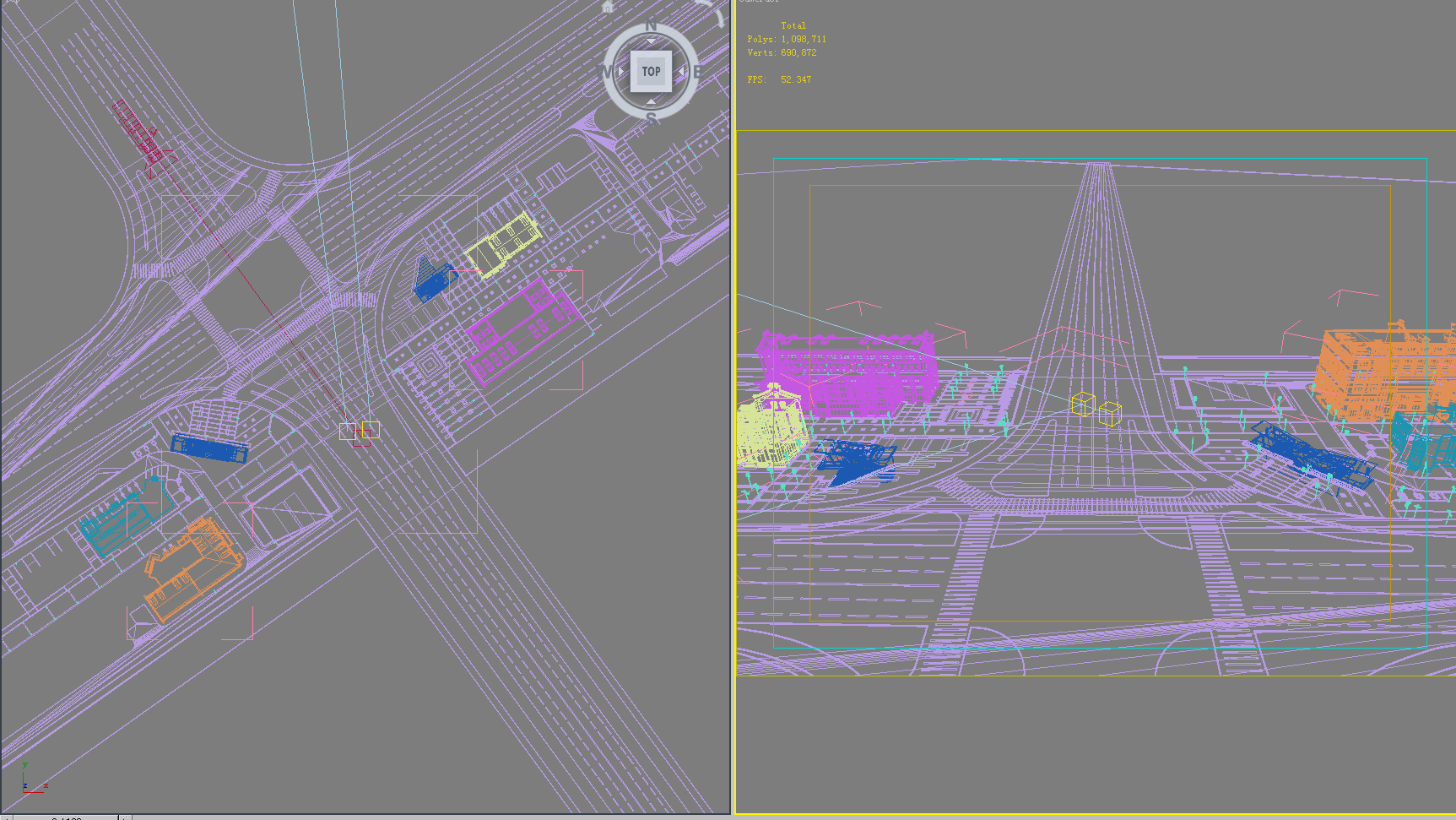
Task: Select blue building above cyan building, Top viewport
Action: point(209,448)
